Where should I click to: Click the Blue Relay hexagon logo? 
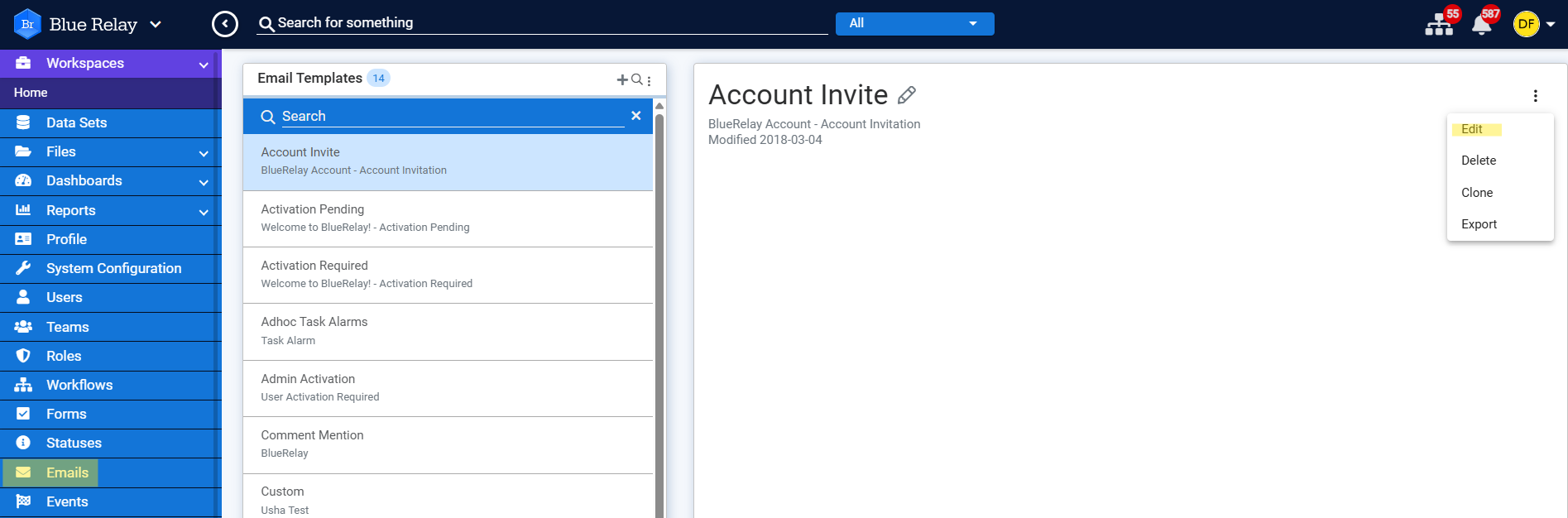[27, 24]
